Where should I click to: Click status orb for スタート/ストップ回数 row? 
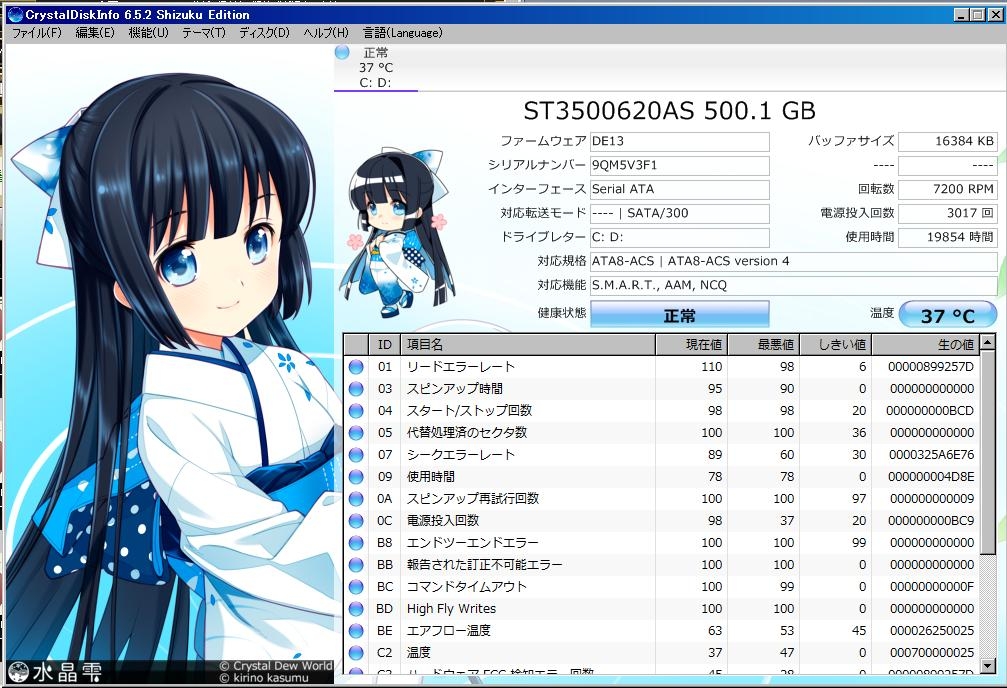(x=356, y=410)
